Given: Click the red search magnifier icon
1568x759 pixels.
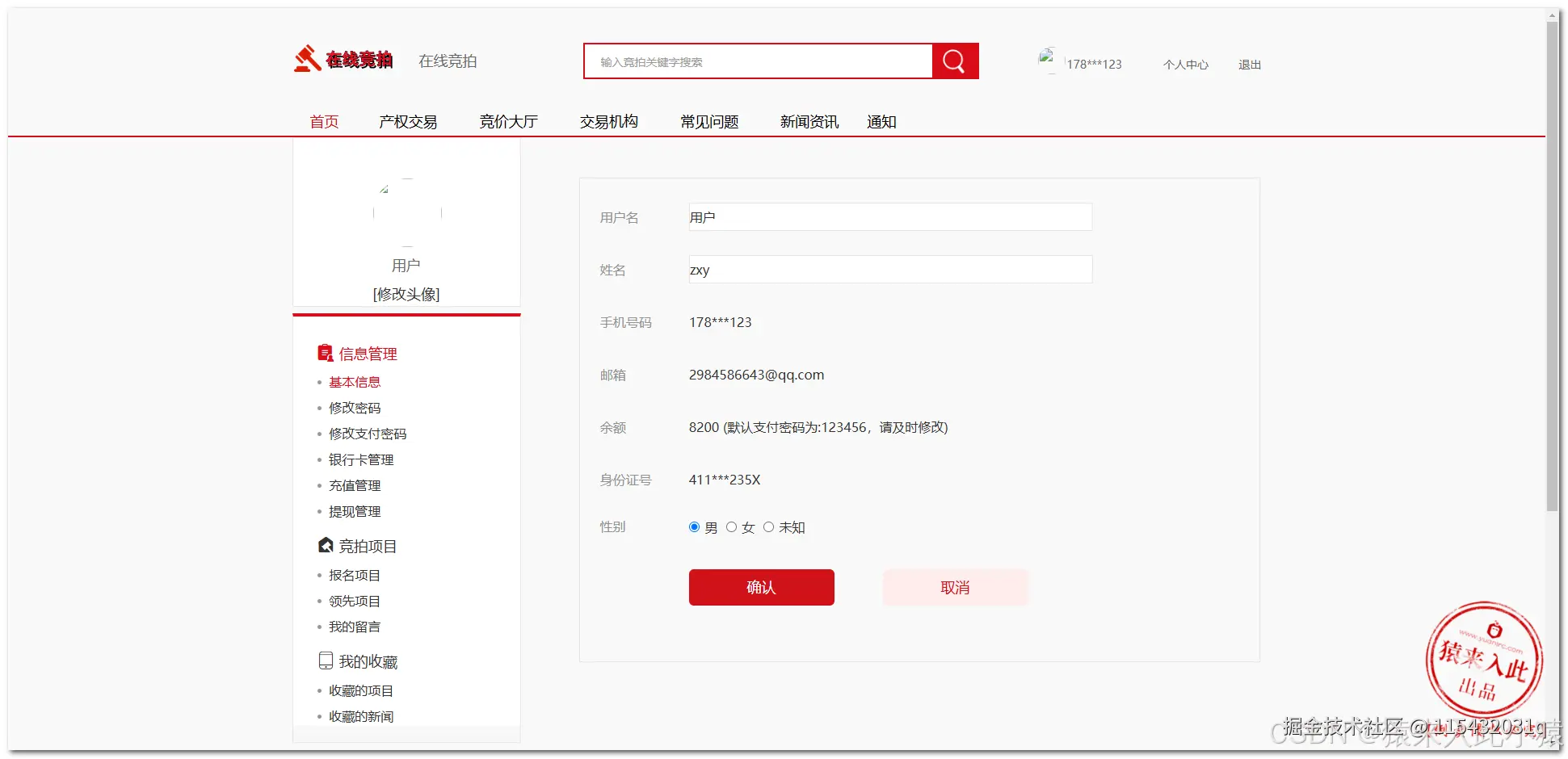Looking at the screenshot, I should tap(954, 61).
